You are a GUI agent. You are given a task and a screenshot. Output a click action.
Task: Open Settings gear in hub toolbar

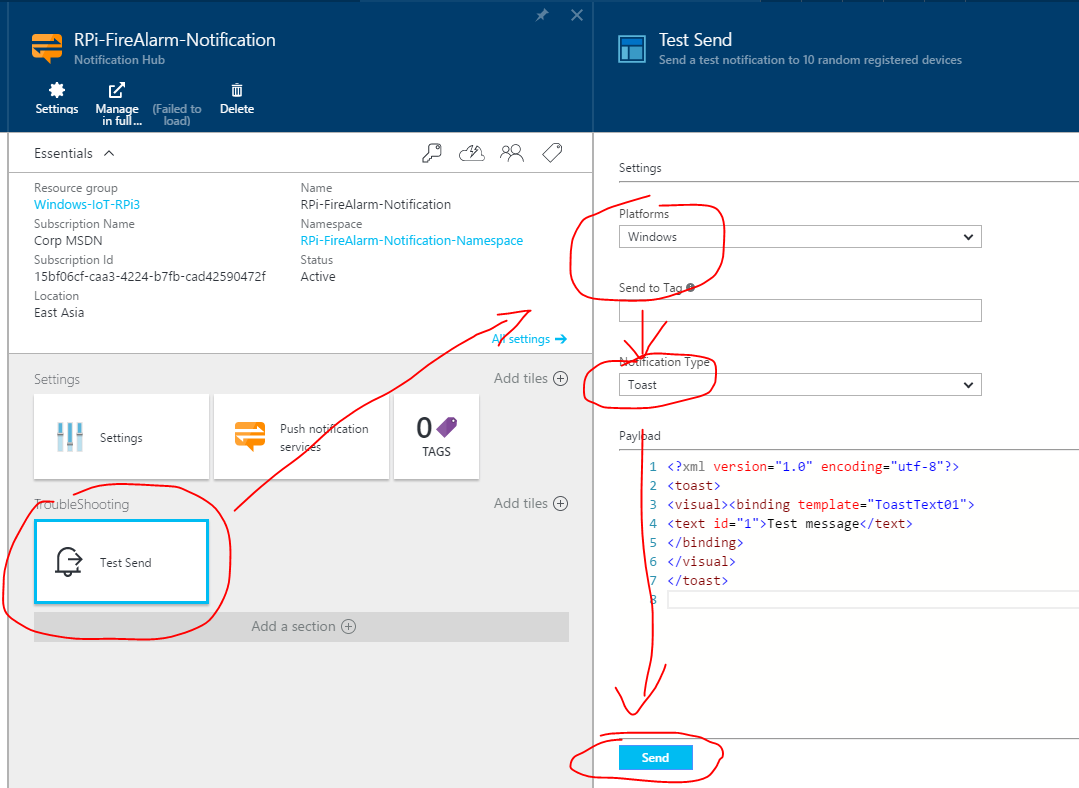click(56, 99)
